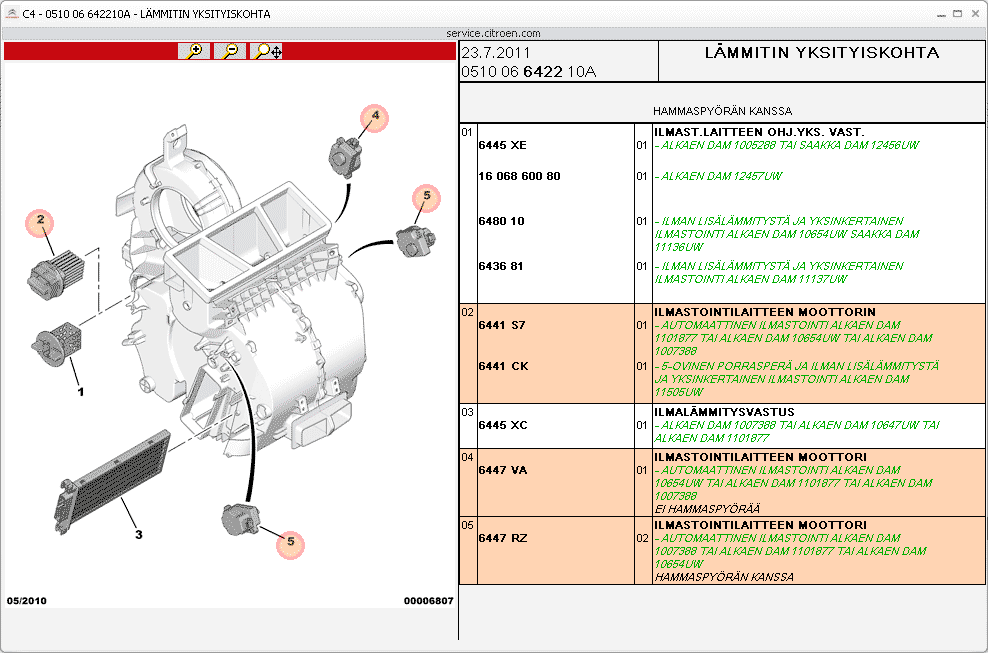Click the zoom and pan magnifier icon
The image size is (988, 653).
[266, 51]
